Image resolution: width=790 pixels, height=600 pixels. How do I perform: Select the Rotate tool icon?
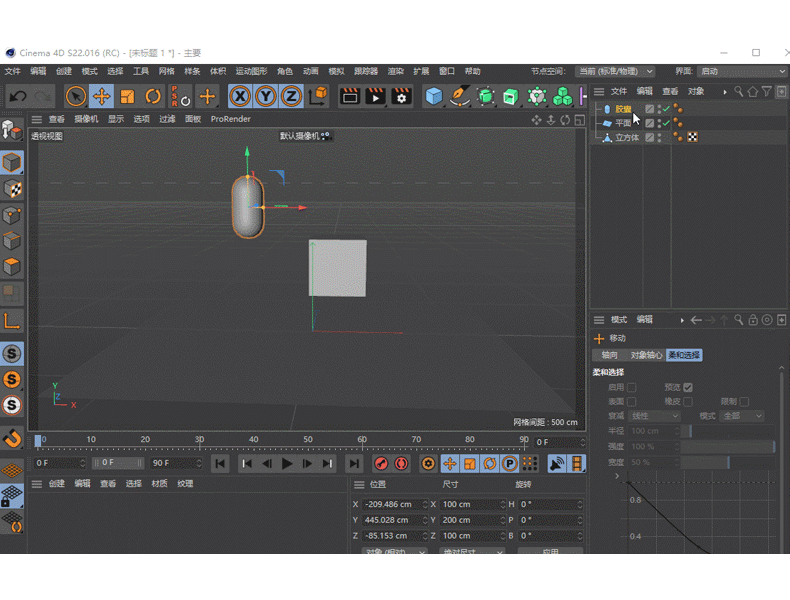pyautogui.click(x=153, y=96)
